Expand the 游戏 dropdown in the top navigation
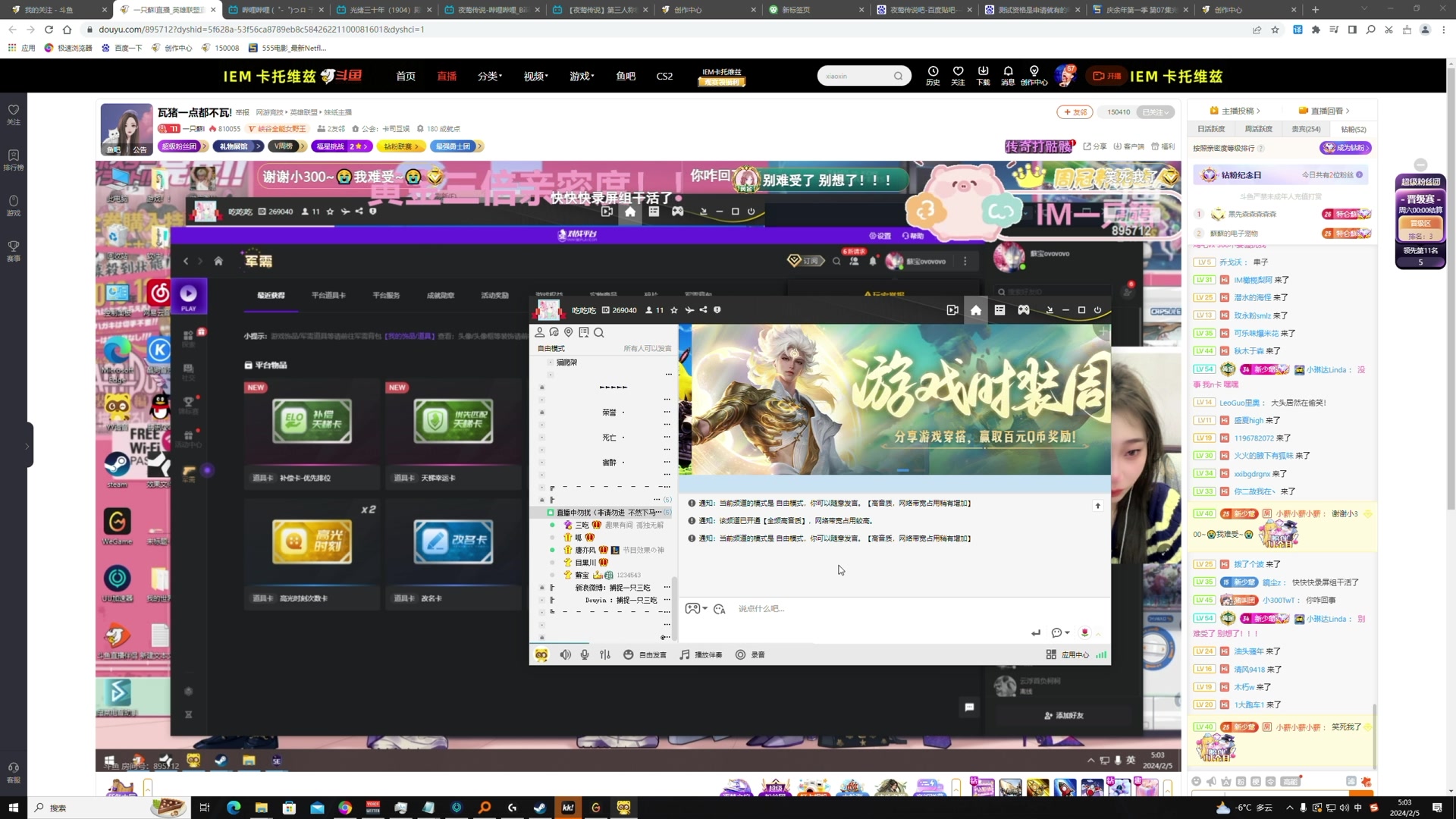 (581, 76)
